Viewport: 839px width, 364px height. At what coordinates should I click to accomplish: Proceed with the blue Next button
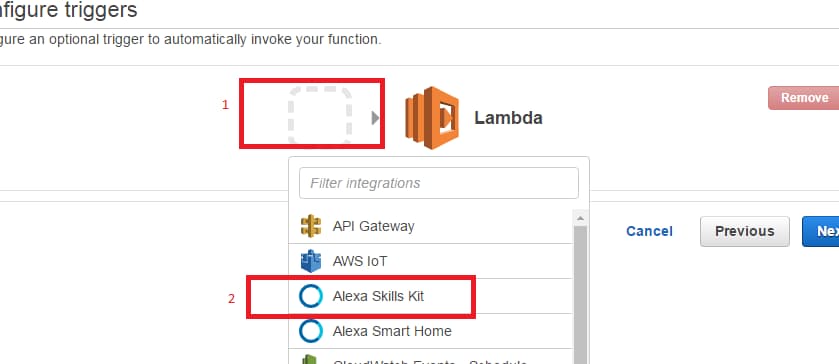pyautogui.click(x=821, y=231)
